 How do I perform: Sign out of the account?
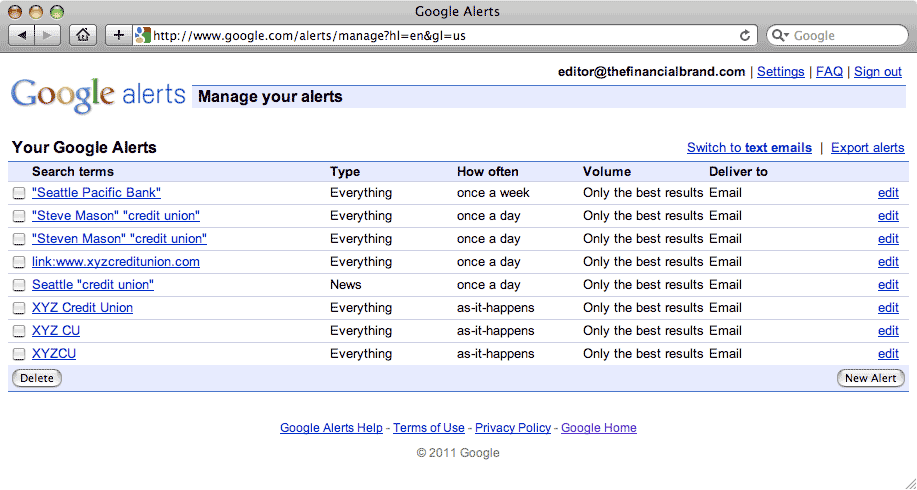click(878, 72)
